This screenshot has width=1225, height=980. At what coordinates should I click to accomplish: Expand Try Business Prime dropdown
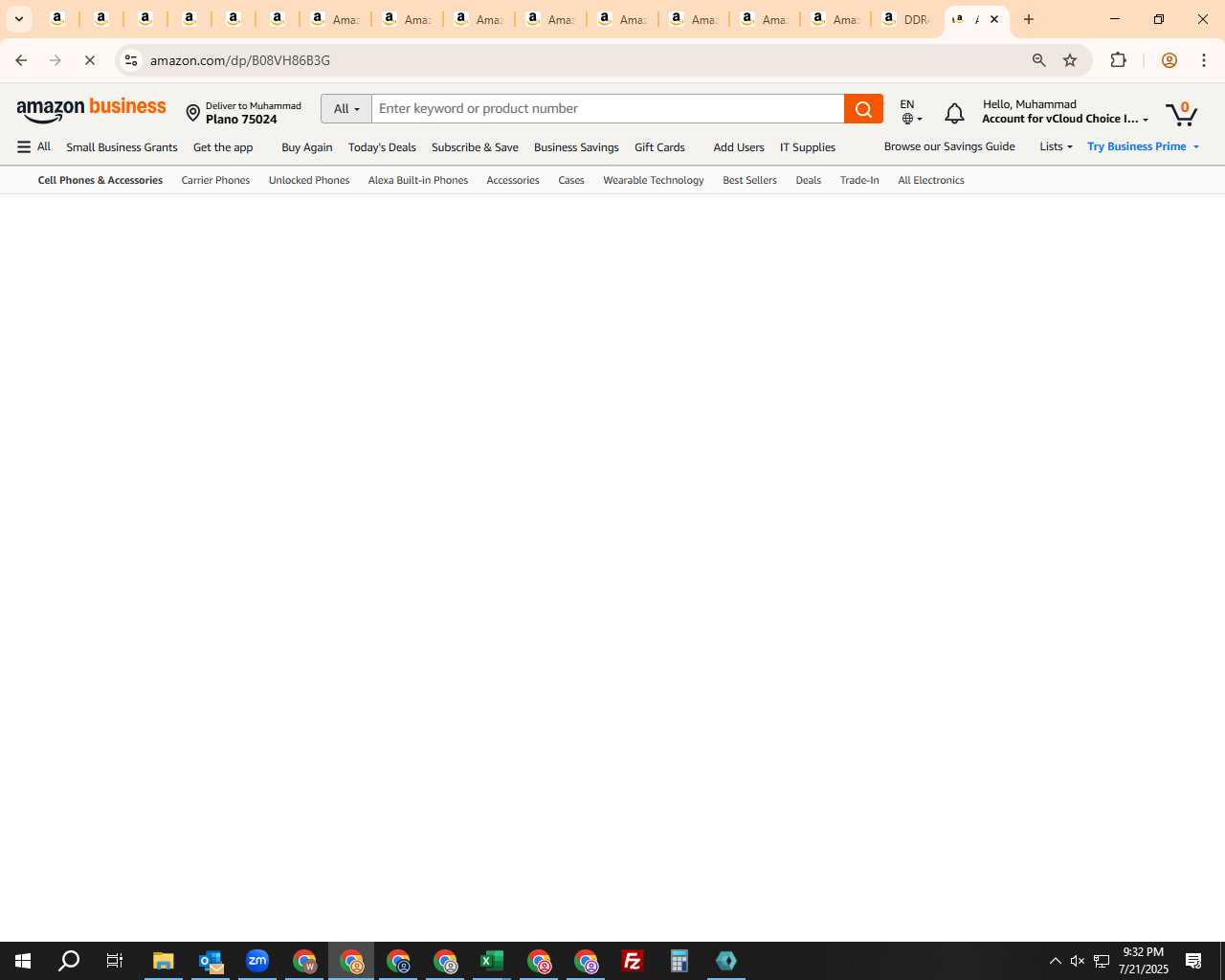[1143, 146]
